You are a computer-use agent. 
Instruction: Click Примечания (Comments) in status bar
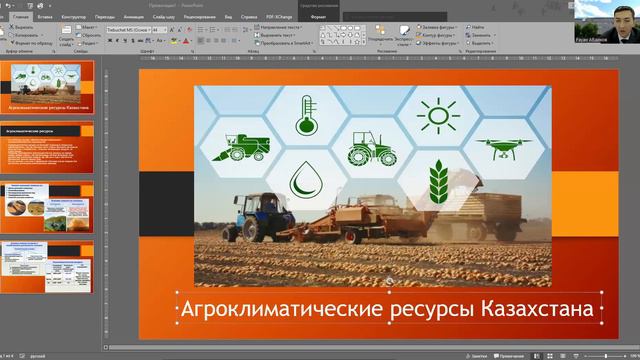click(509, 356)
